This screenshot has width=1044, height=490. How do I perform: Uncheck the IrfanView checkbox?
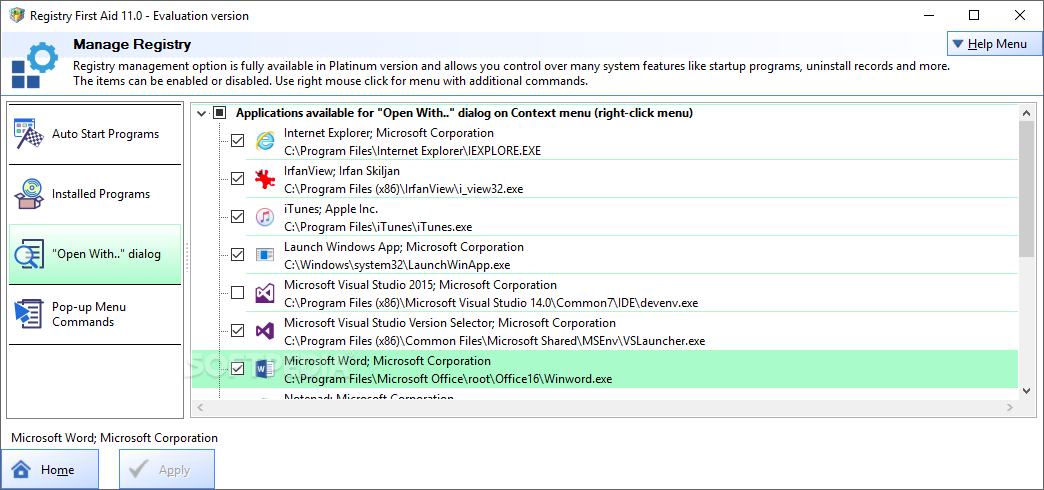click(237, 178)
